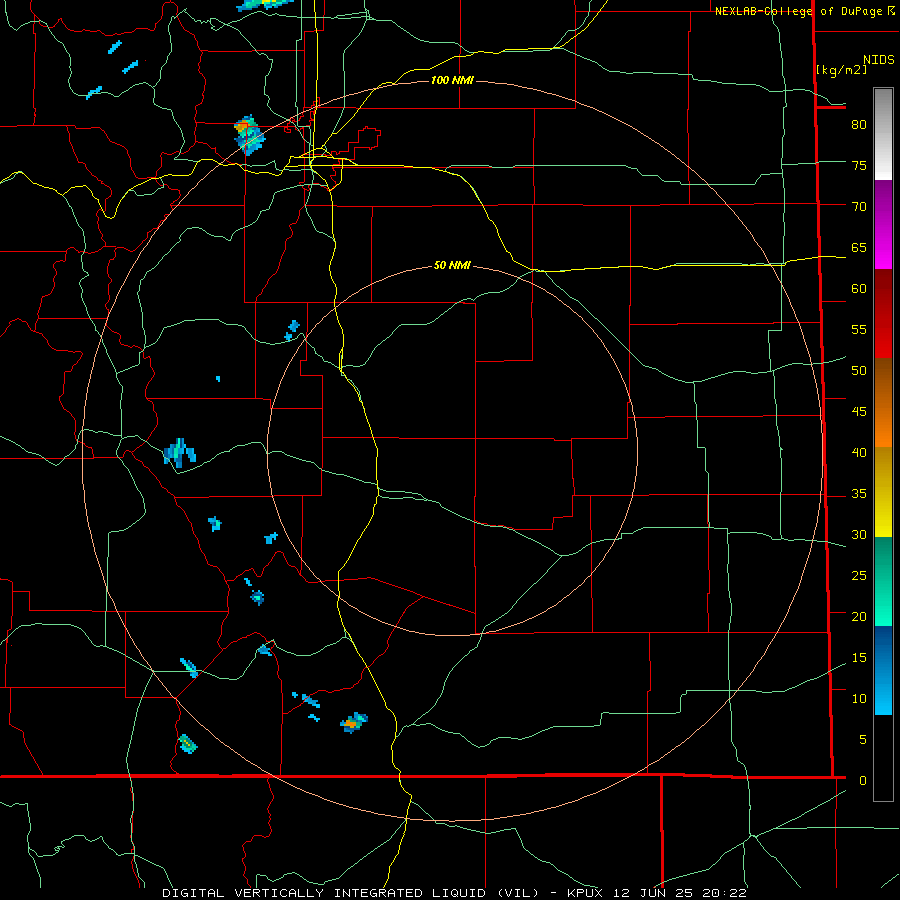Image resolution: width=900 pixels, height=900 pixels.
Task: Pick the red segment of the color bar
Action: pos(883,313)
